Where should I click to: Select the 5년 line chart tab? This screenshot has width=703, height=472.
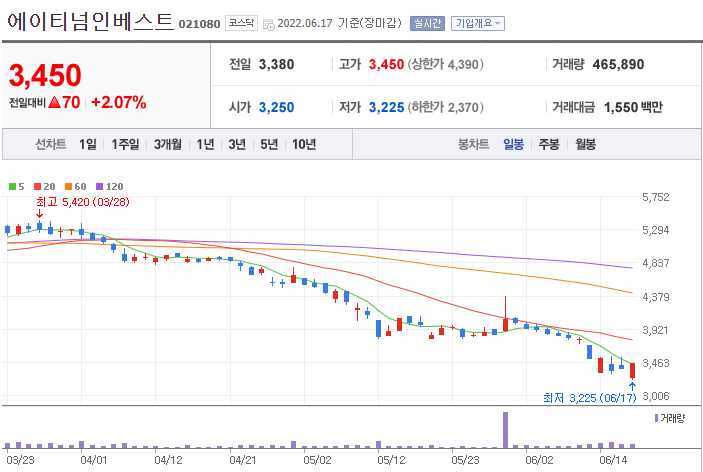tap(269, 144)
